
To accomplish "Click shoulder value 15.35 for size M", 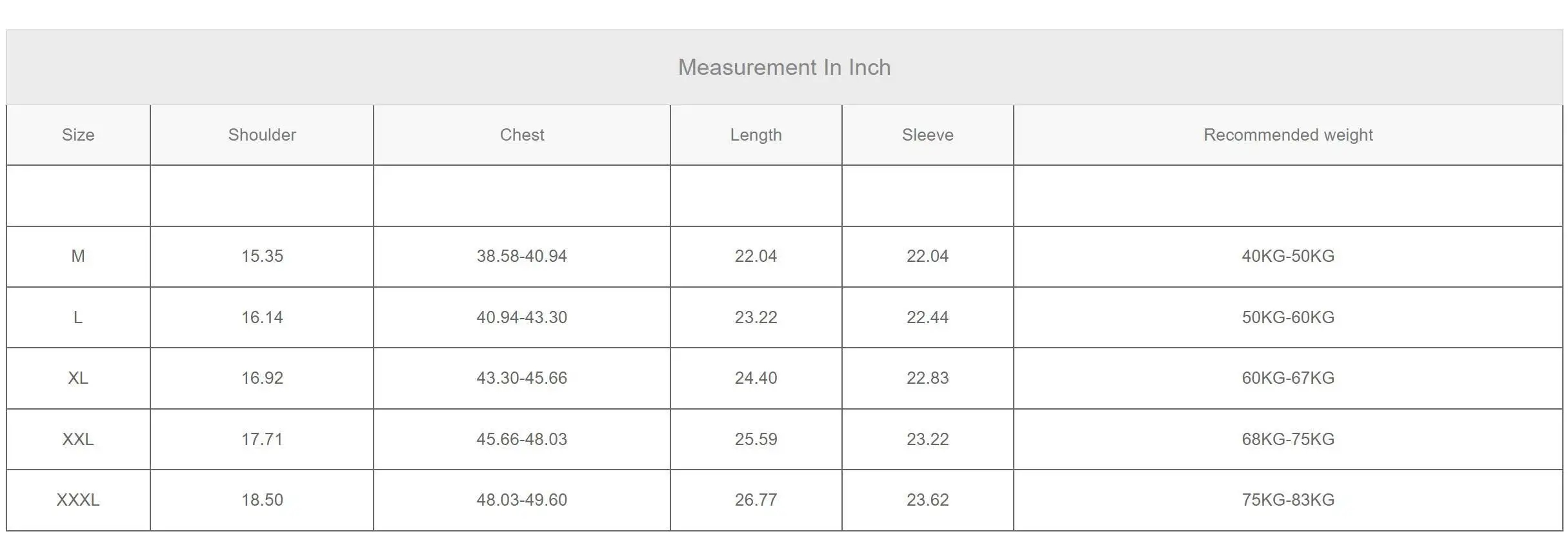I will tap(262, 256).
